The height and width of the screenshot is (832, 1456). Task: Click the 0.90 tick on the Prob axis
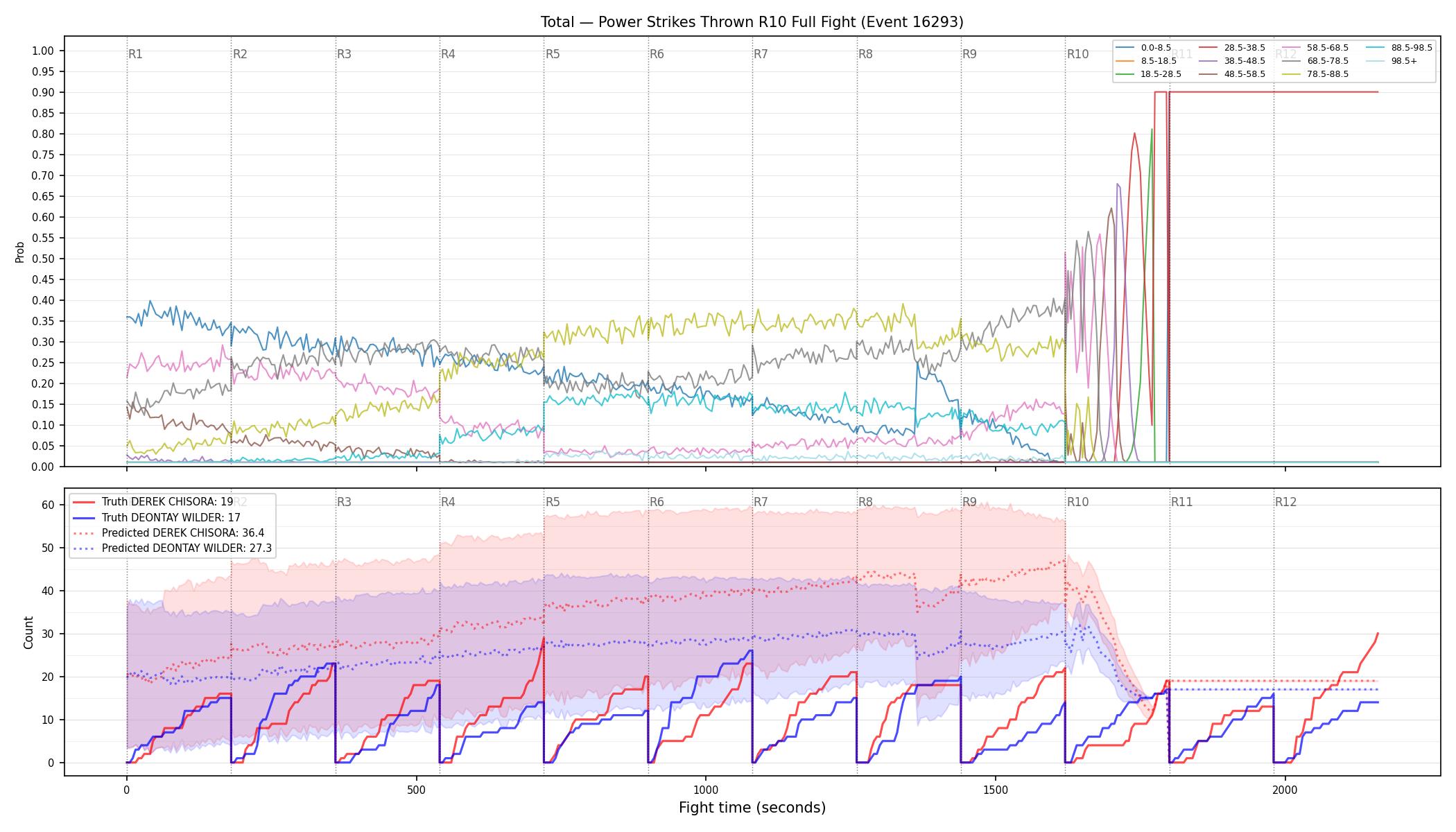click(43, 92)
